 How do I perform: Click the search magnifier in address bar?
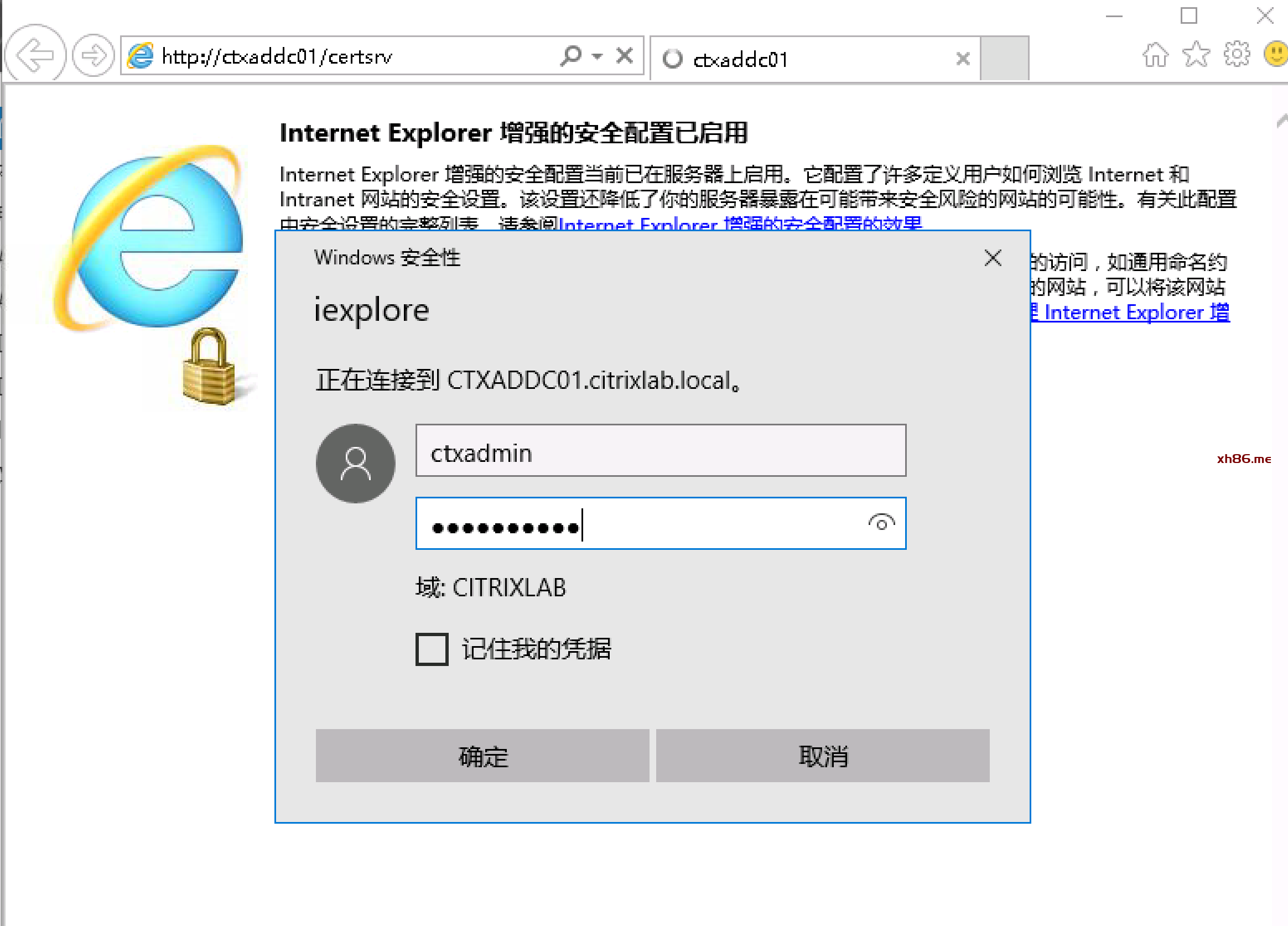571,56
